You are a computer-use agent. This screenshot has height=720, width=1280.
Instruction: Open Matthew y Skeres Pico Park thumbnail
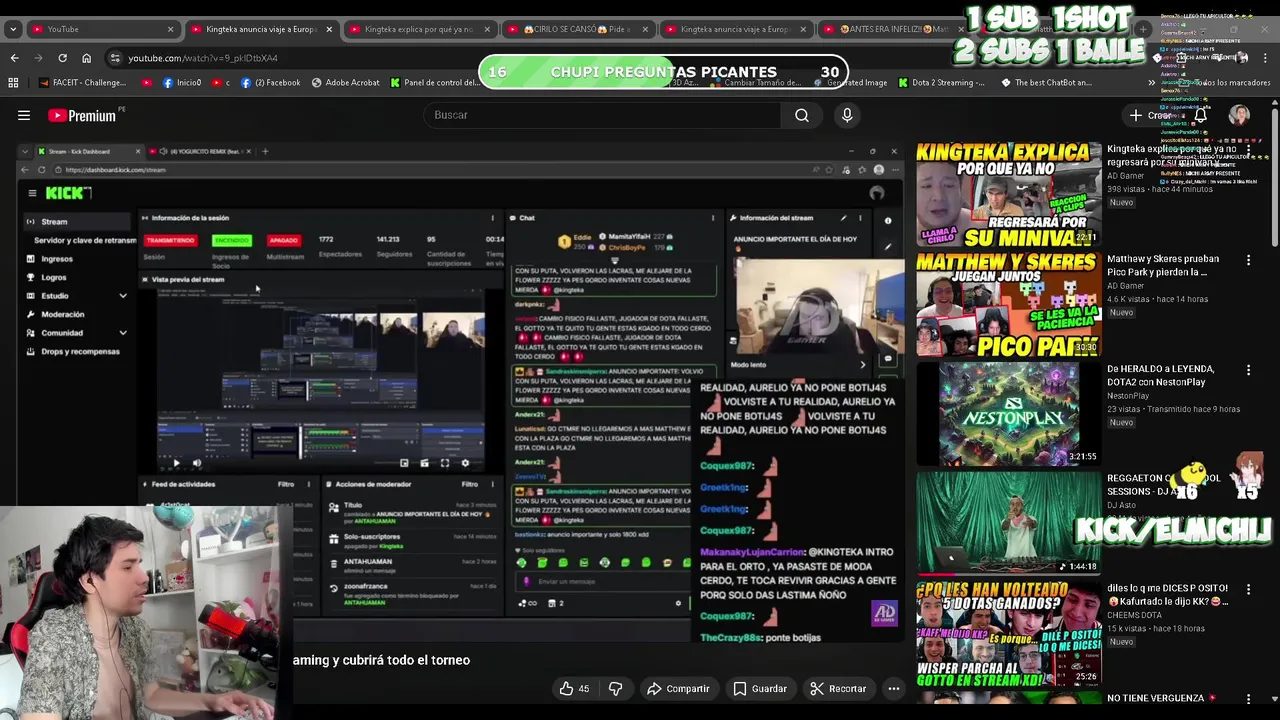(1008, 304)
